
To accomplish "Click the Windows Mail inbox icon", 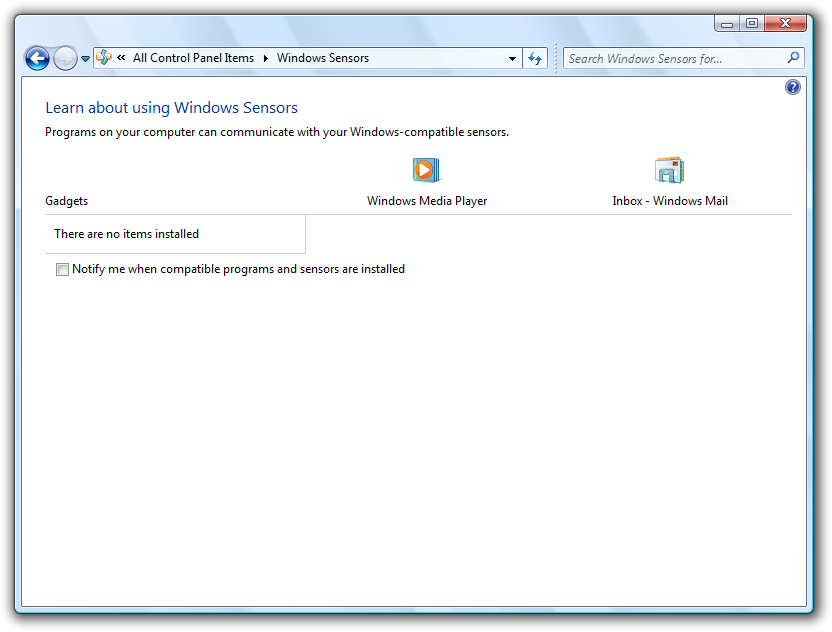I will (x=670, y=170).
